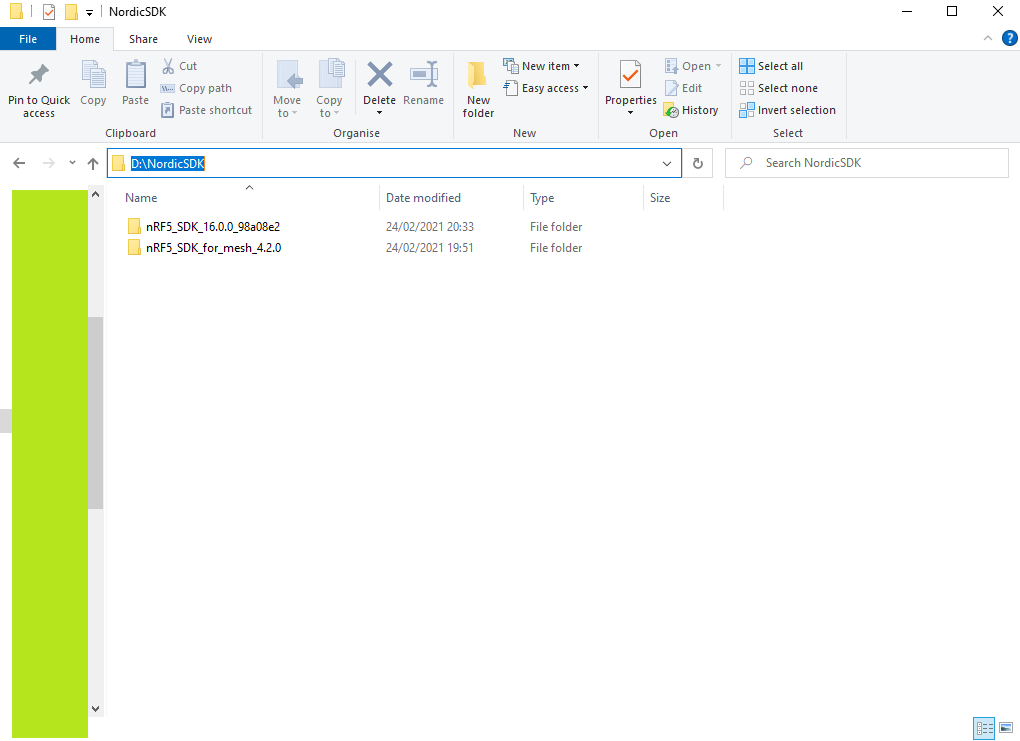The image size is (1020, 741).
Task: Collapse the ribbon with the chevron
Action: point(987,38)
